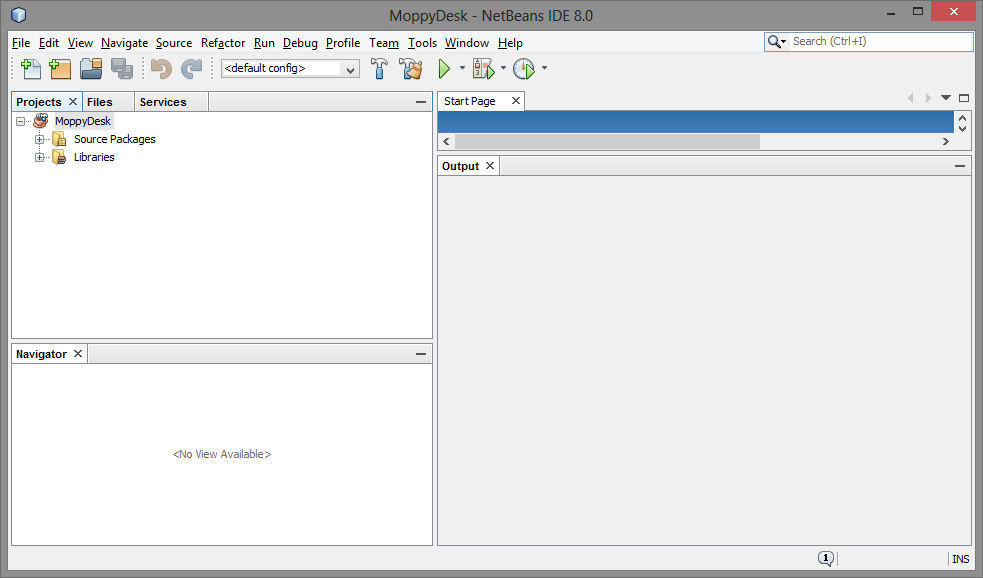Show opened documents list dropdown arrow
The height and width of the screenshot is (578, 983).
[x=946, y=98]
